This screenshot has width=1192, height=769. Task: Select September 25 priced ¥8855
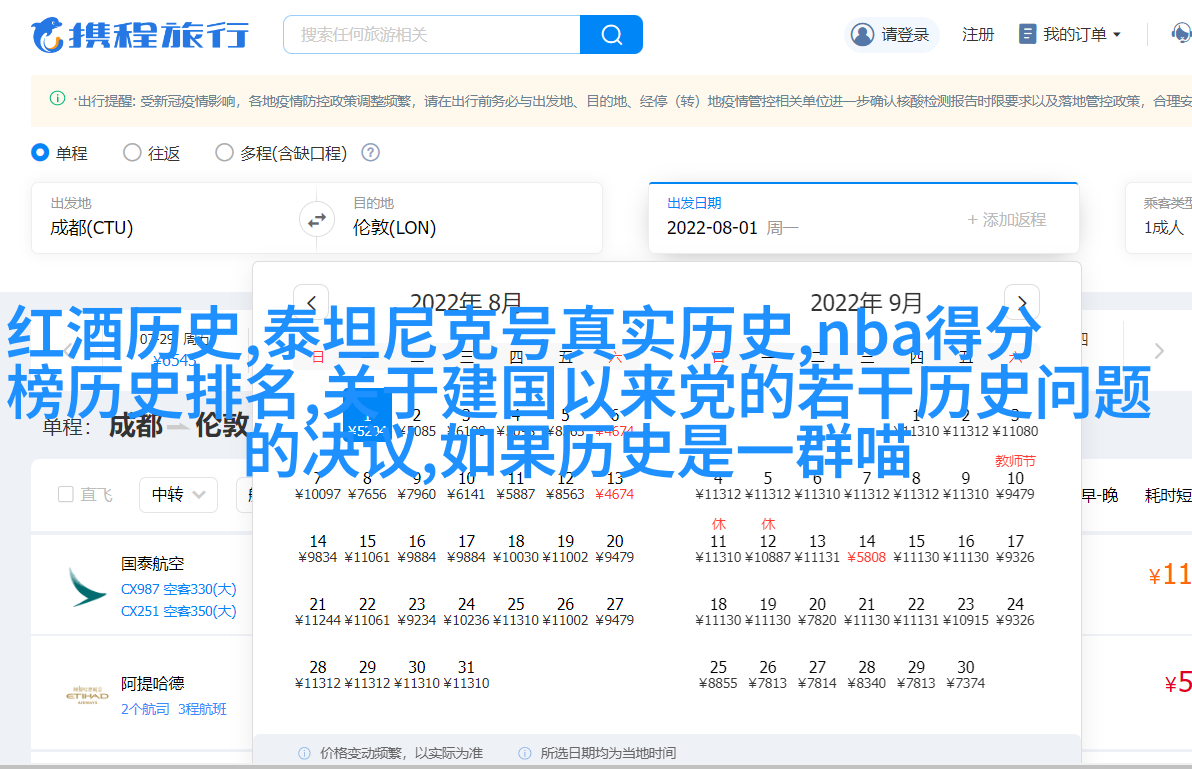(718, 675)
